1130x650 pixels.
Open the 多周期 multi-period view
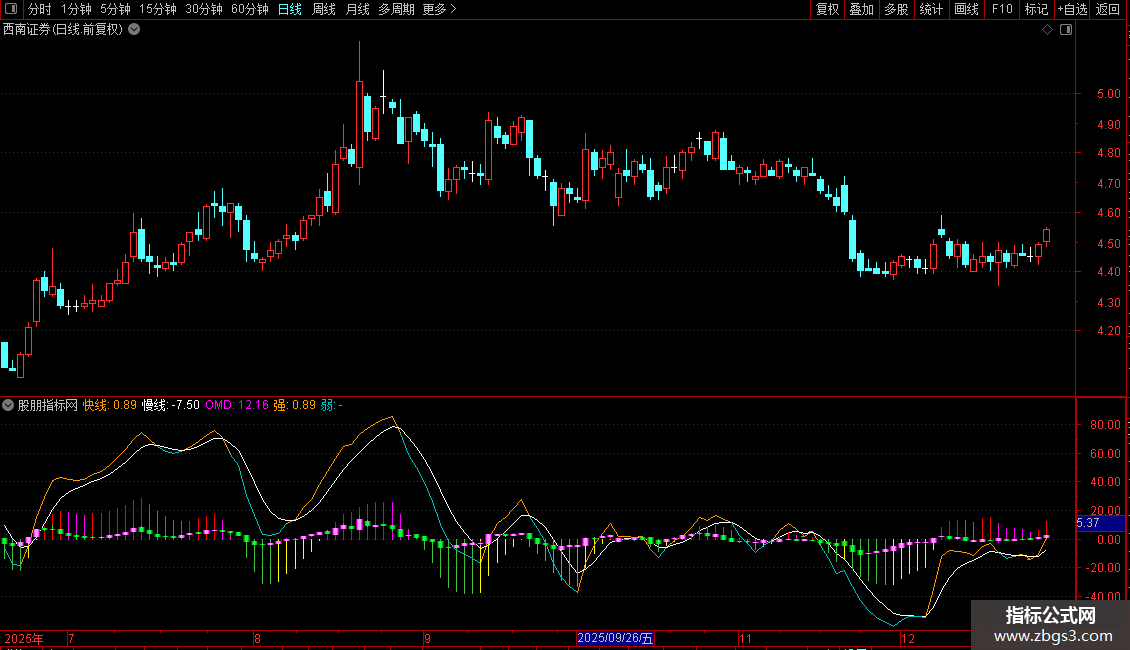tap(396, 10)
